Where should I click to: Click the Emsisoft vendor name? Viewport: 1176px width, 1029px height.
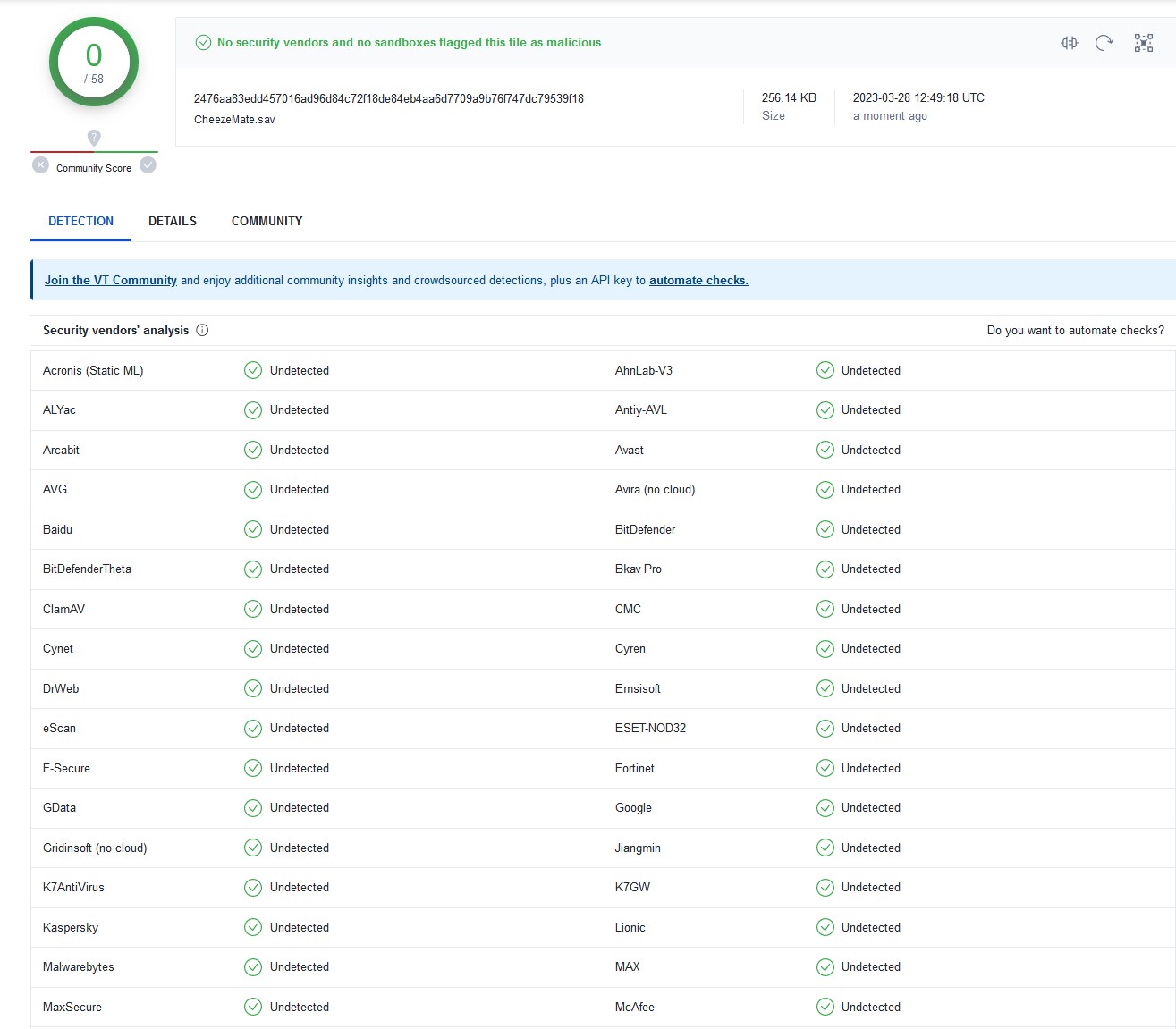(x=638, y=688)
